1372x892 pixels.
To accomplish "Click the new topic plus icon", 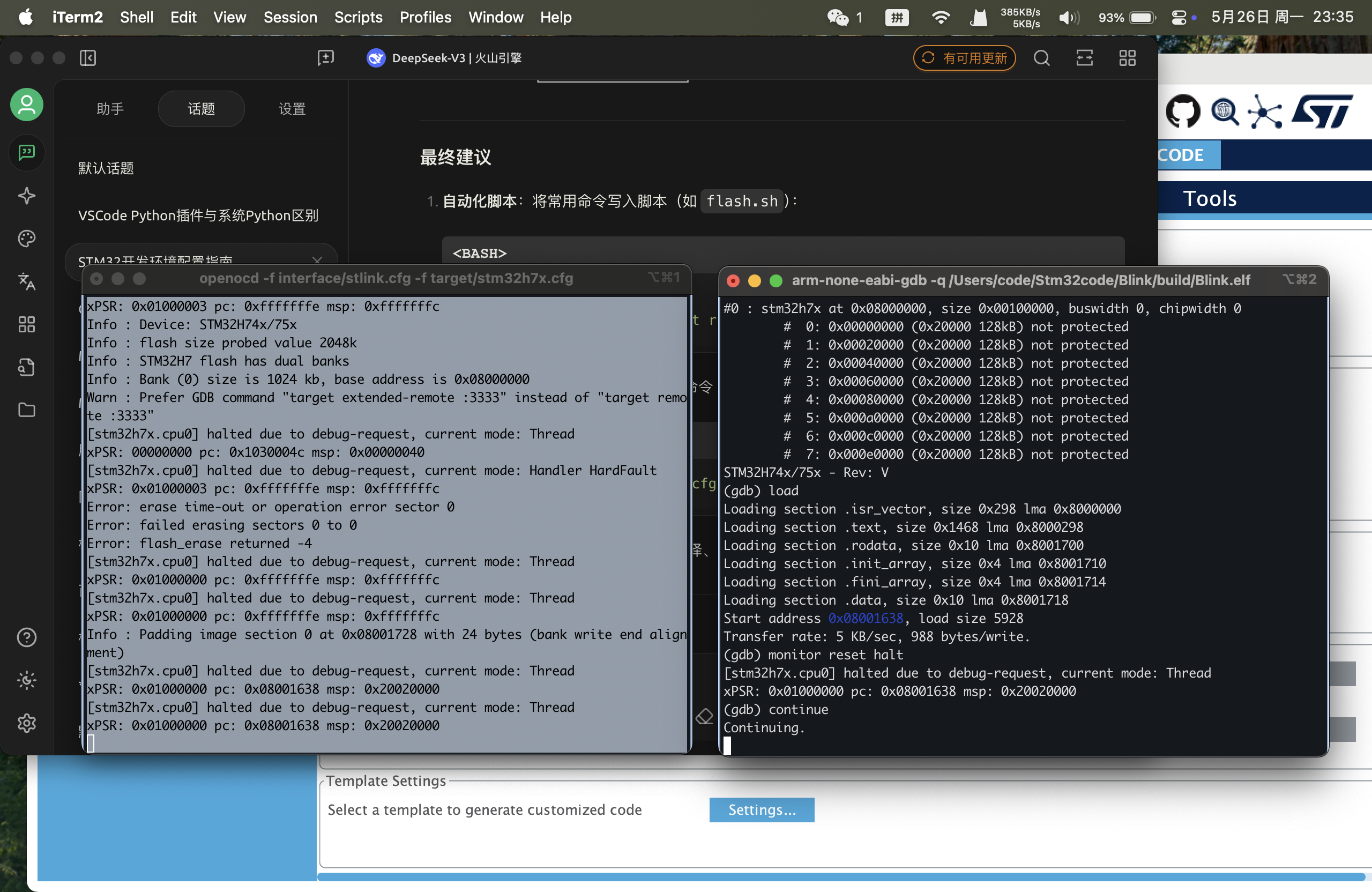I will click(326, 58).
